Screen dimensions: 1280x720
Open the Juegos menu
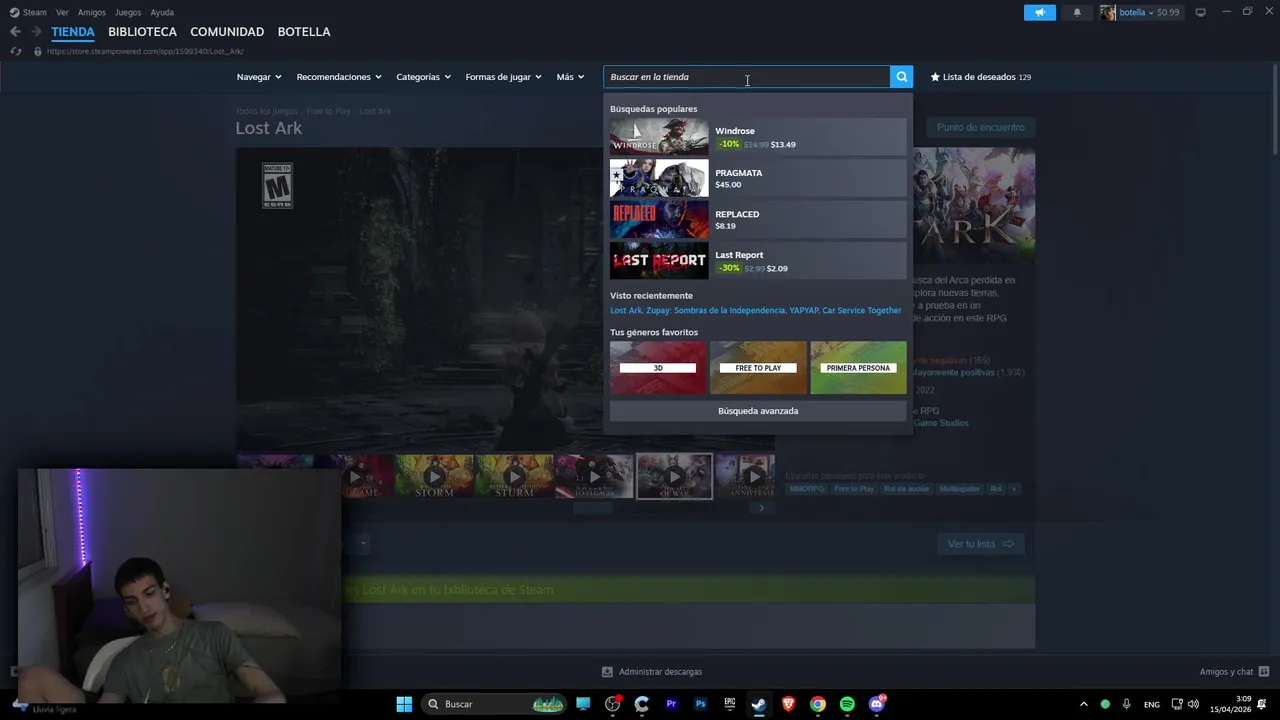(128, 12)
